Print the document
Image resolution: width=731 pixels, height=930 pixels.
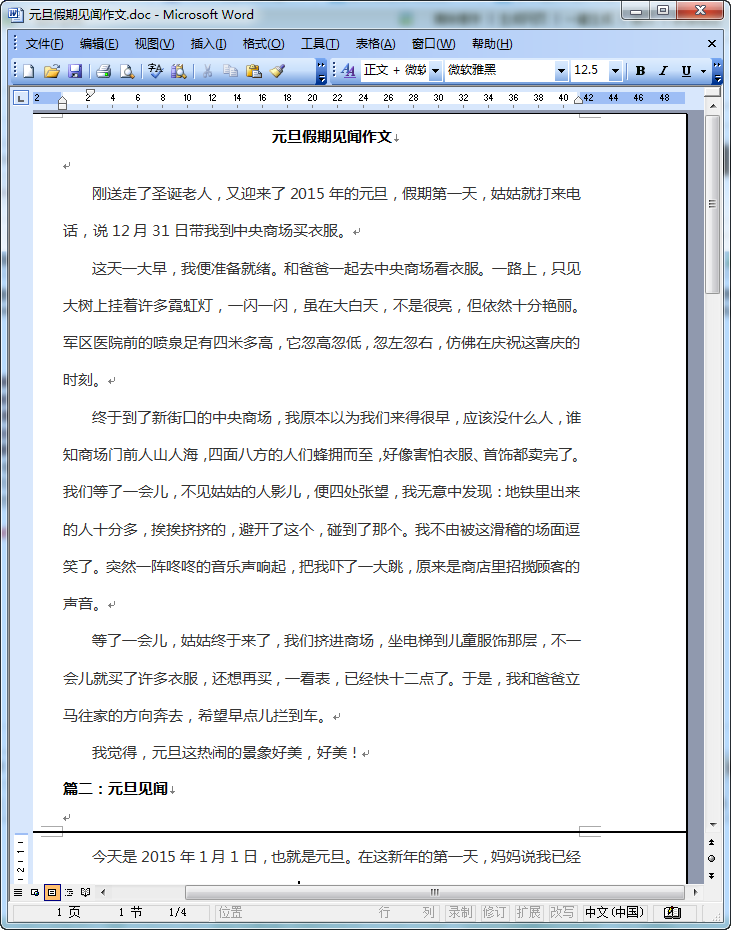[104, 71]
